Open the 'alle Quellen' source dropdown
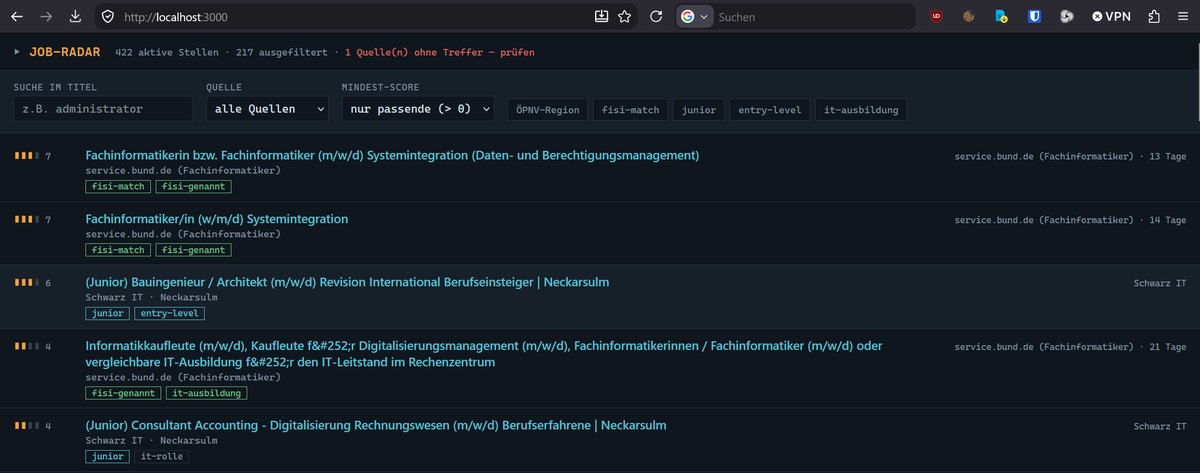This screenshot has width=1200, height=473. [x=267, y=109]
